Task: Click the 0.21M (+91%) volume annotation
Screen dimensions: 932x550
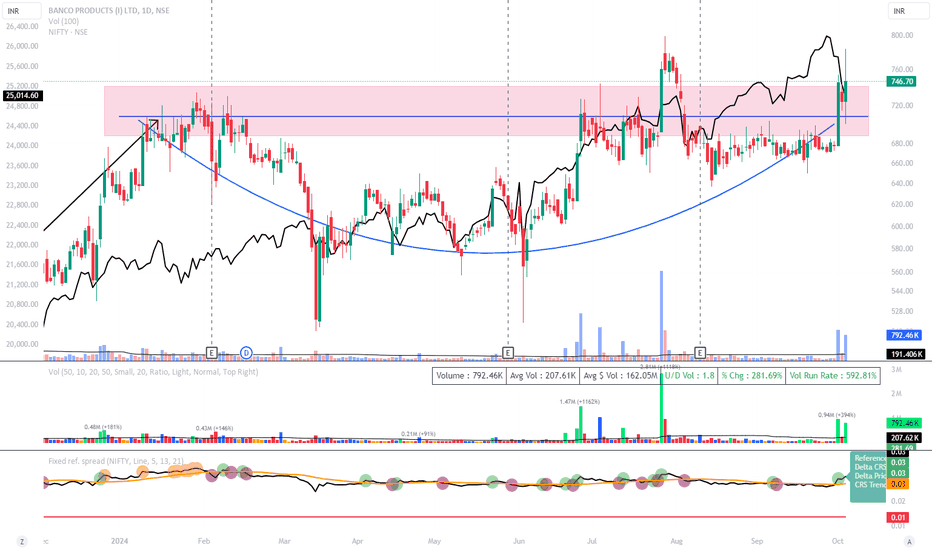Action: coord(418,434)
